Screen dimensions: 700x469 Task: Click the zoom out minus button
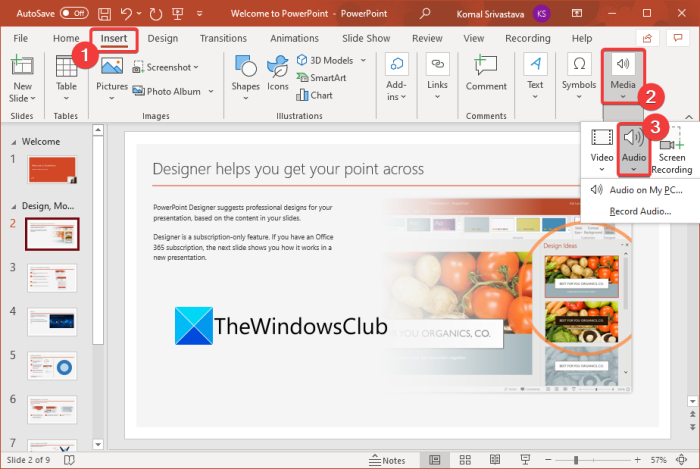549,460
